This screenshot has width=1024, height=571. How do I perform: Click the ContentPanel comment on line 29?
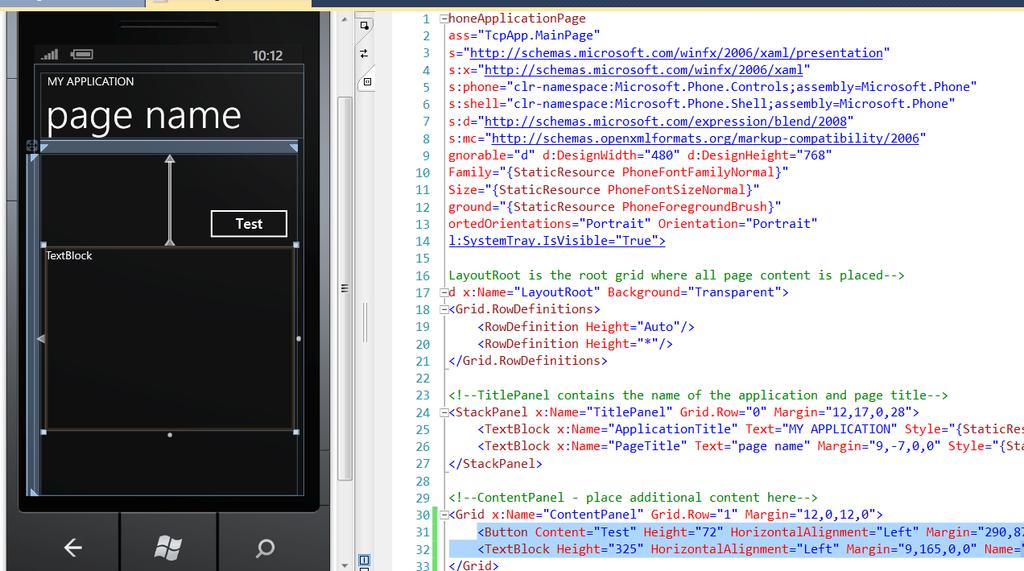(633, 498)
